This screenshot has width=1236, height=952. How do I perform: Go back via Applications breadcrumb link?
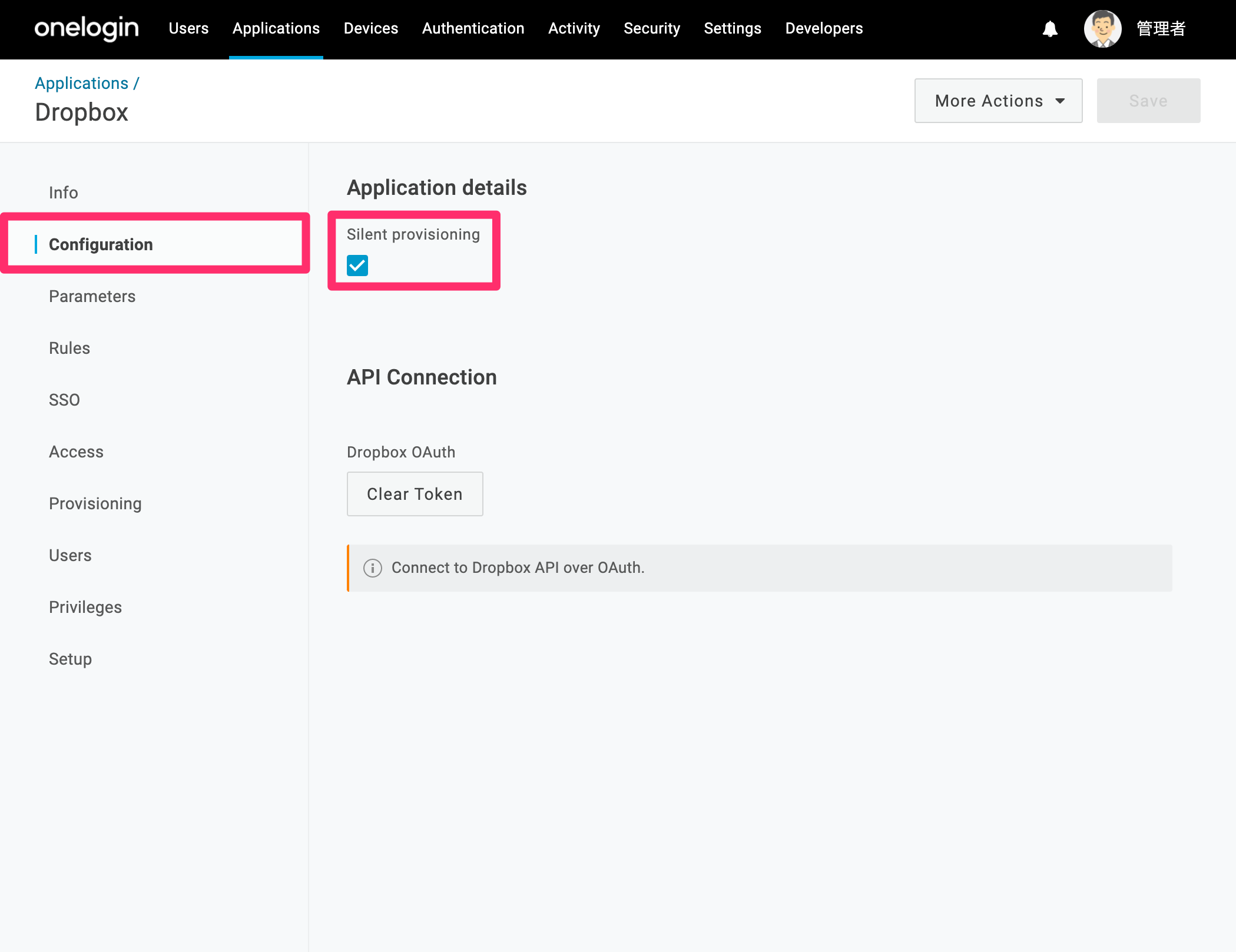[x=81, y=84]
